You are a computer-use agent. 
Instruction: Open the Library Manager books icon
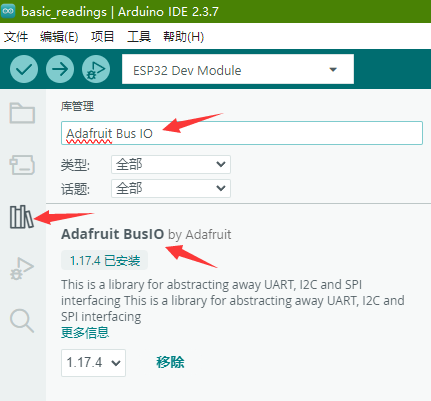tap(21, 217)
